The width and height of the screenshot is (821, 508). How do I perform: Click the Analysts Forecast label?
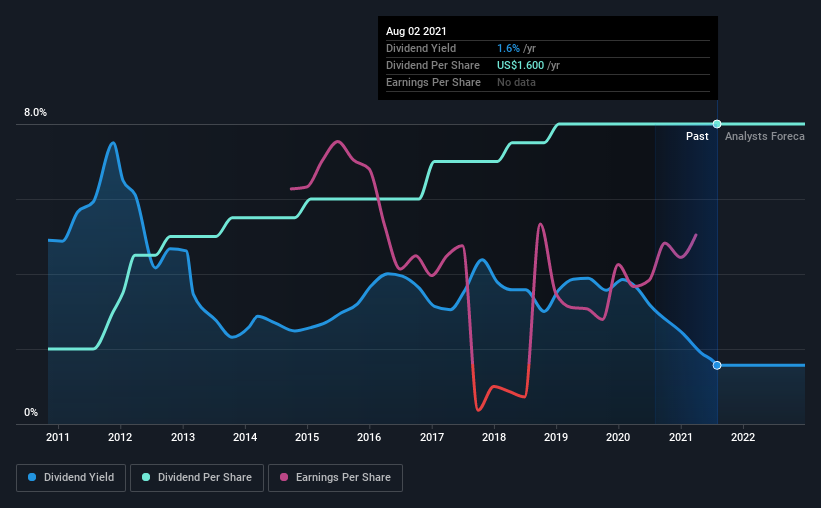[764, 136]
